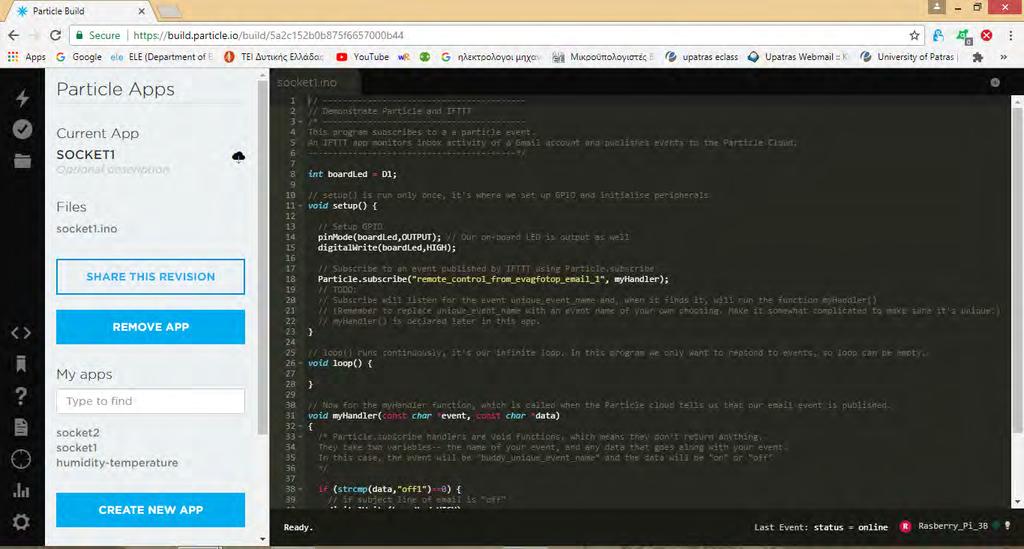The image size is (1024, 549).
Task: Close the Particle Build browser tab
Action: tap(142, 11)
